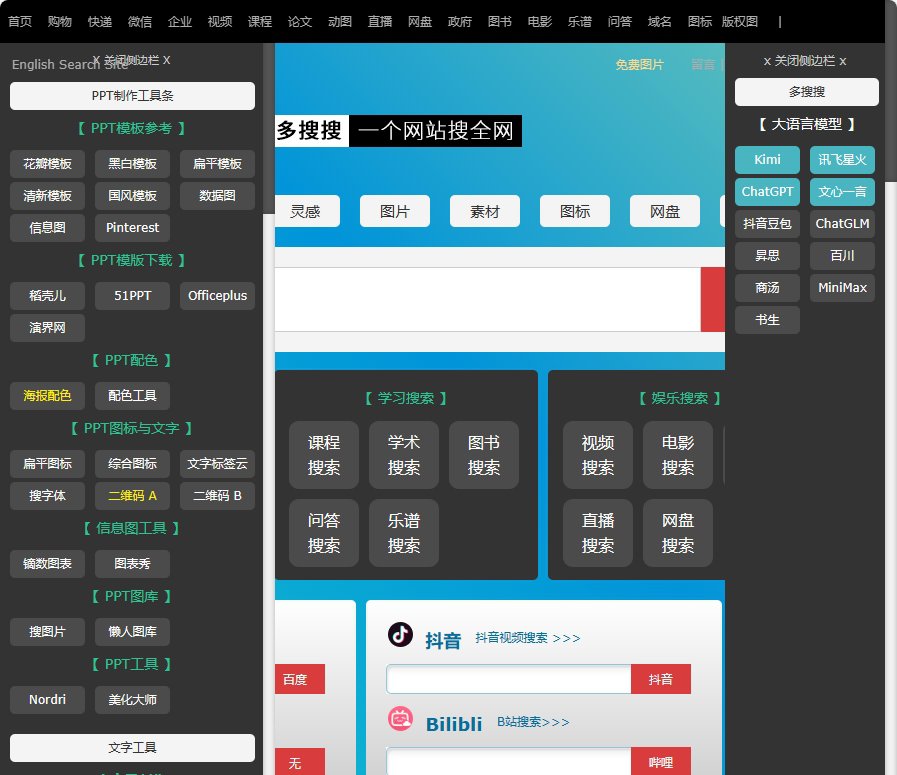Open the Pinterest button

coord(132,228)
